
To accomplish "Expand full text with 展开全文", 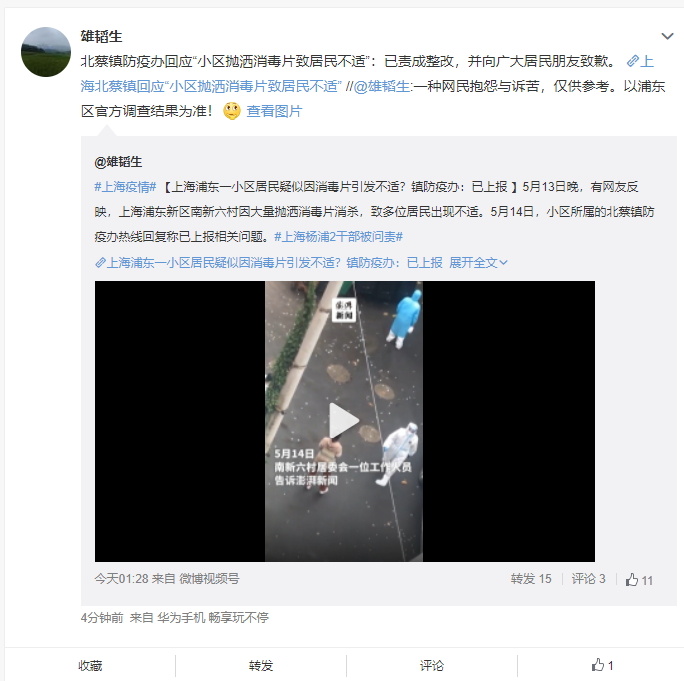I will (x=478, y=263).
